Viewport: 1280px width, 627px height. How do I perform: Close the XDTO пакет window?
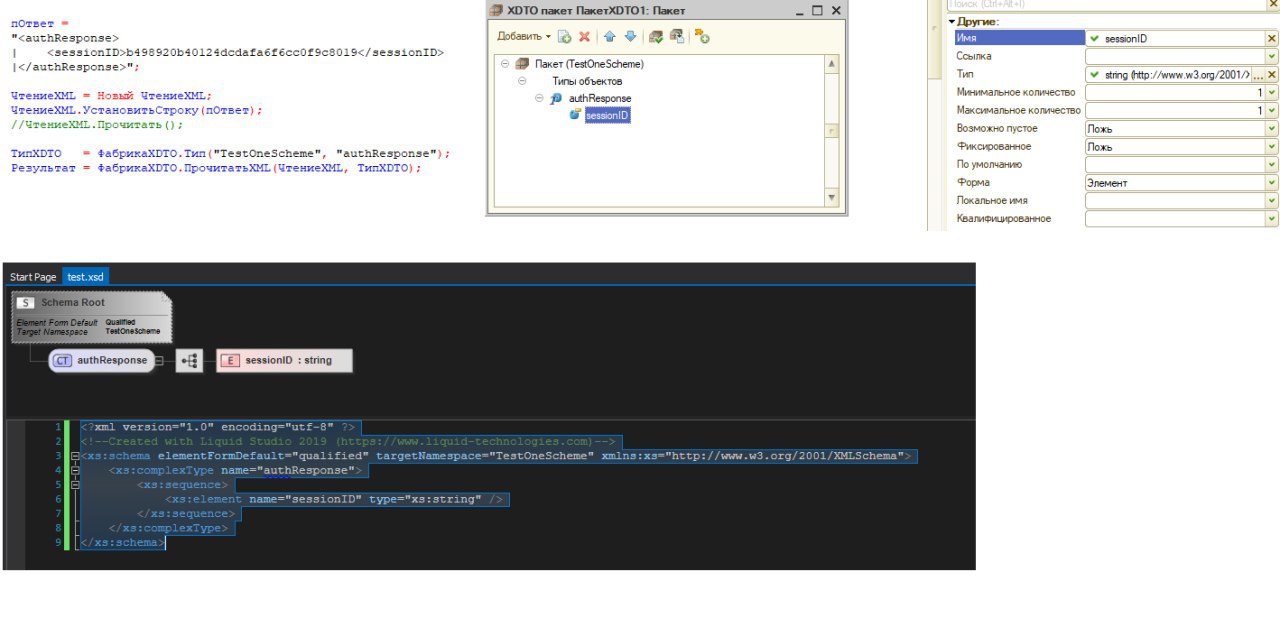[x=837, y=11]
